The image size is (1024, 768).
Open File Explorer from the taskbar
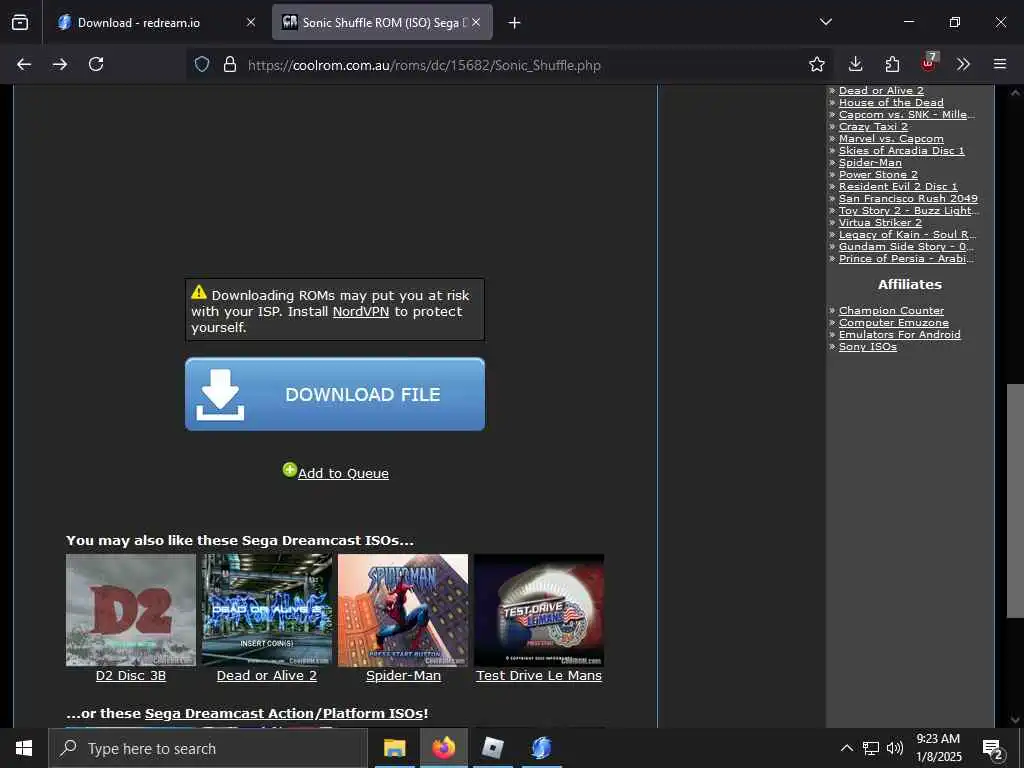(394, 748)
